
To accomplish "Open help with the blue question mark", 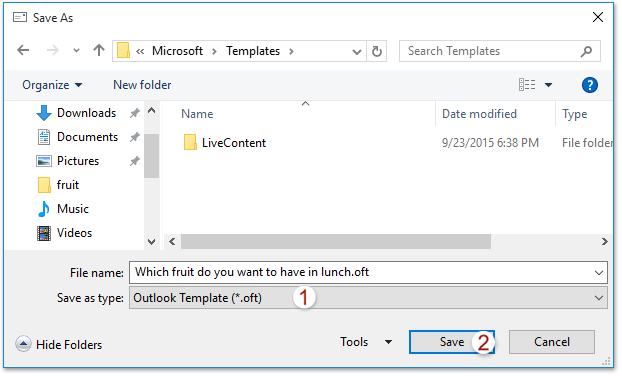I will [590, 85].
